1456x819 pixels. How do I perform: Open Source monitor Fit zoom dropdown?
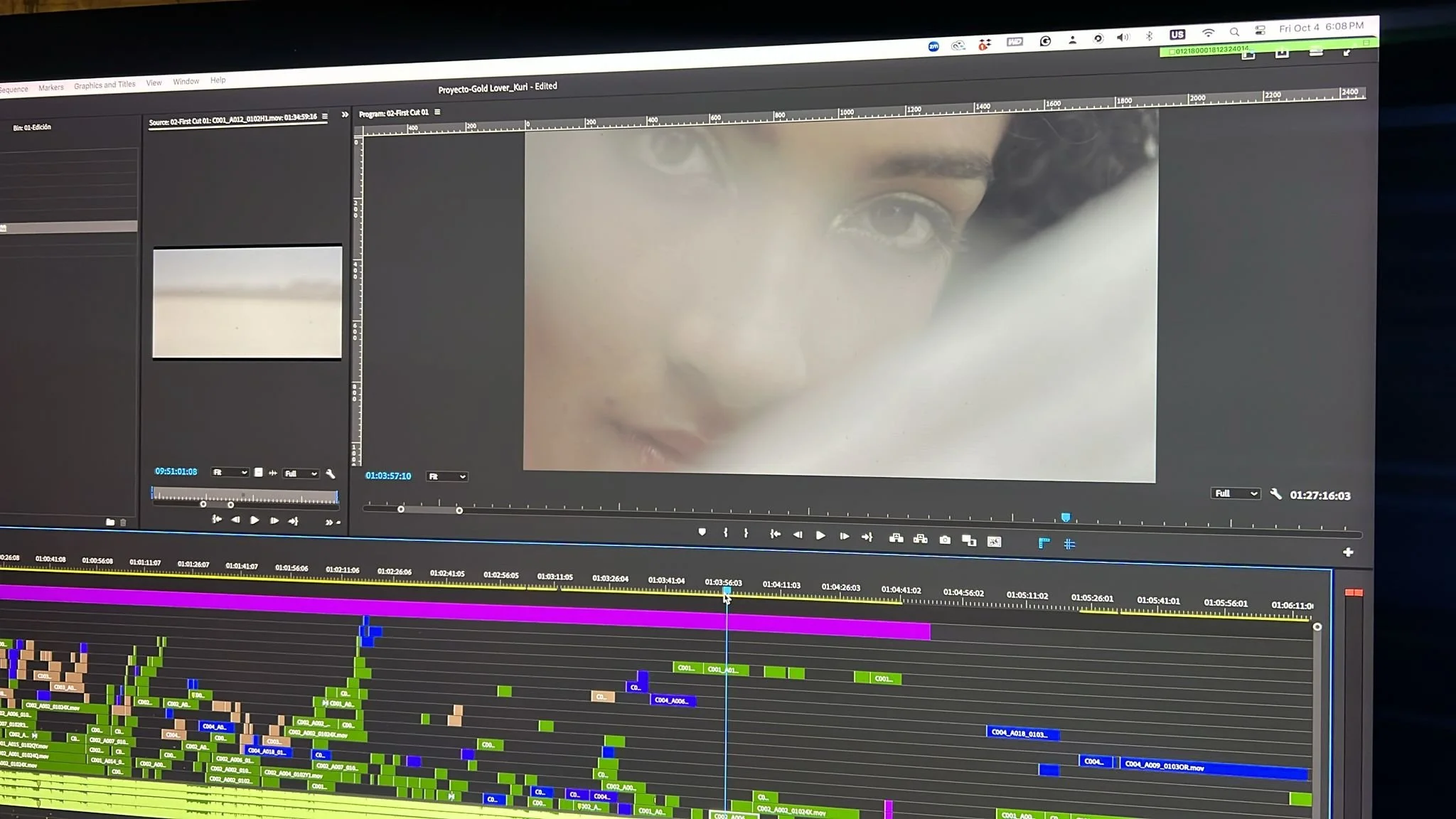(x=230, y=472)
